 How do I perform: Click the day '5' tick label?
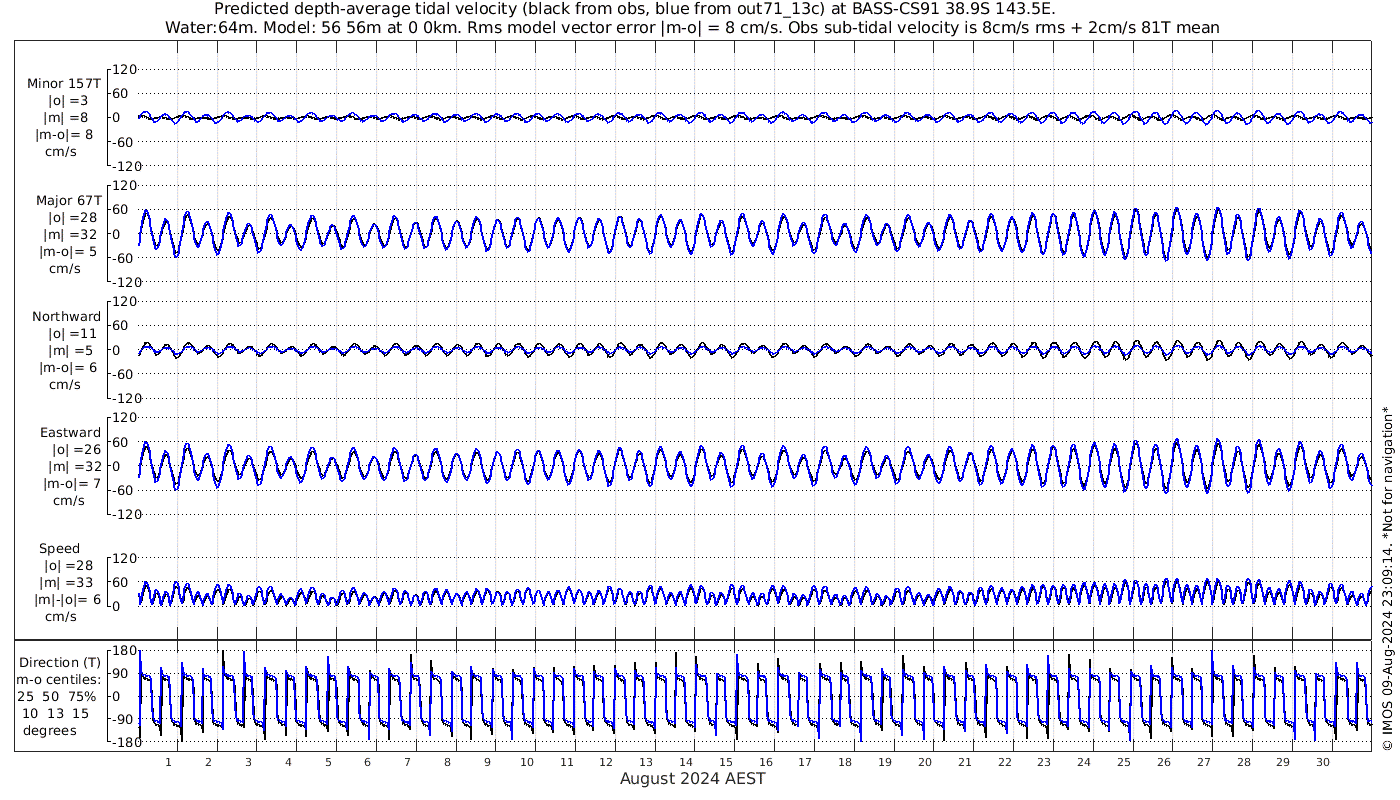328,761
